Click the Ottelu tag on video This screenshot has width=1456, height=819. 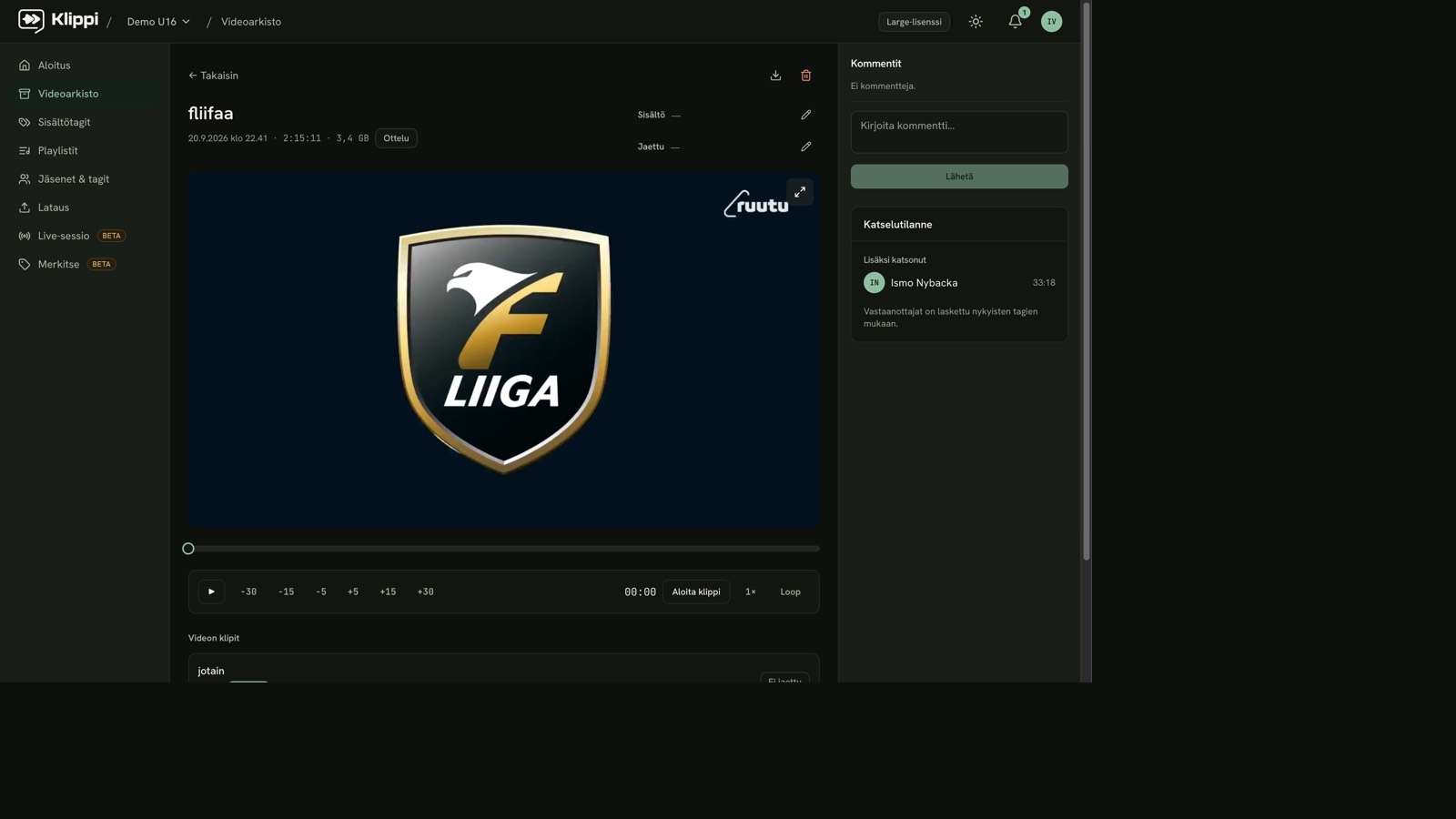pos(396,138)
